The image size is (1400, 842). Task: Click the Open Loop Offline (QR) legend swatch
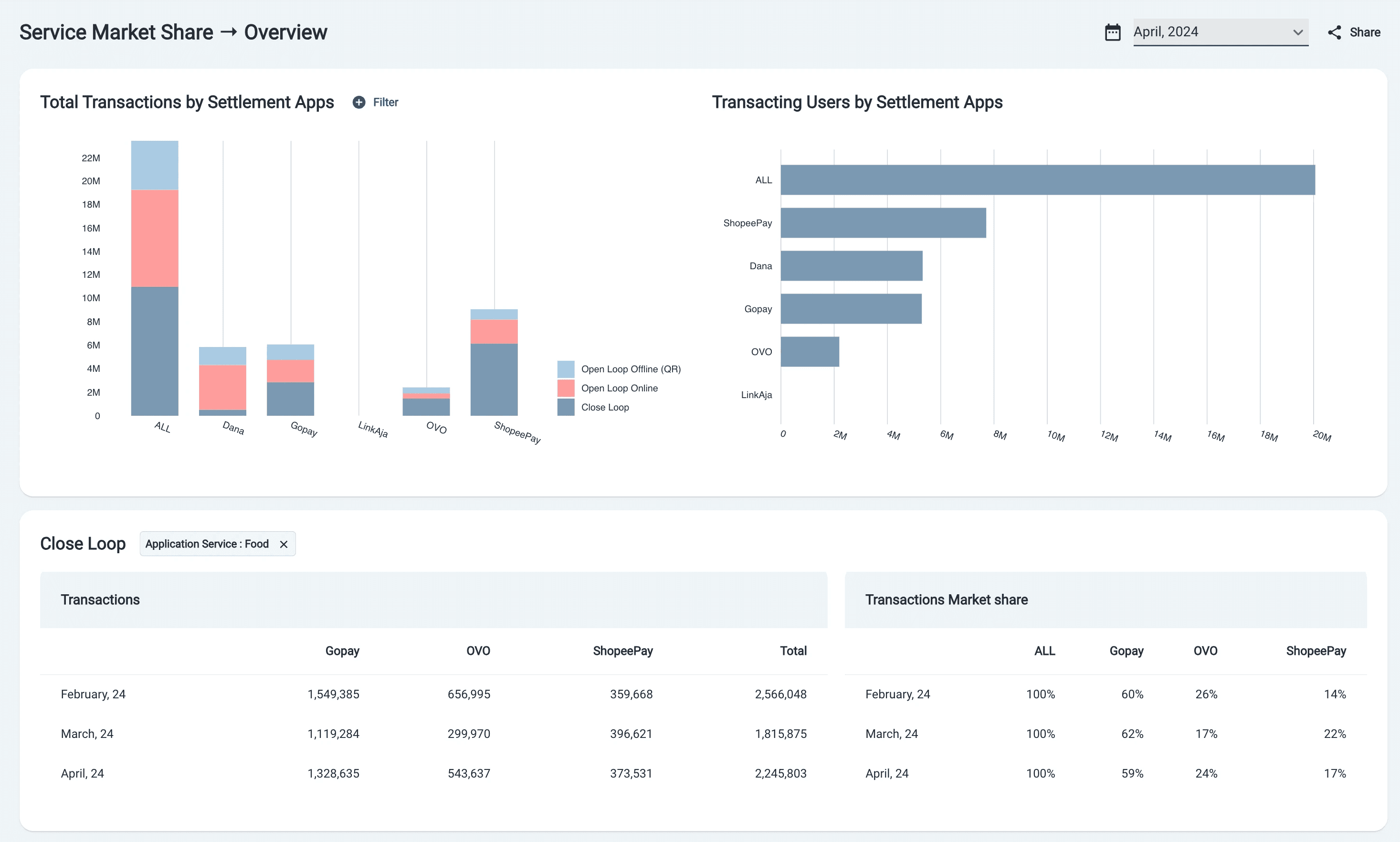pyautogui.click(x=566, y=369)
